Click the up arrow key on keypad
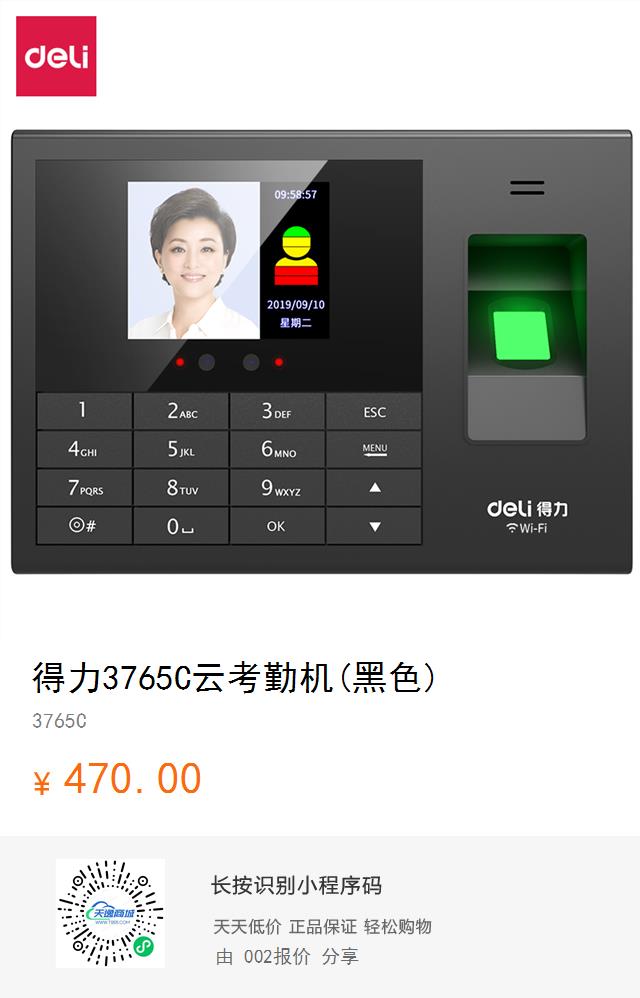 tap(374, 488)
